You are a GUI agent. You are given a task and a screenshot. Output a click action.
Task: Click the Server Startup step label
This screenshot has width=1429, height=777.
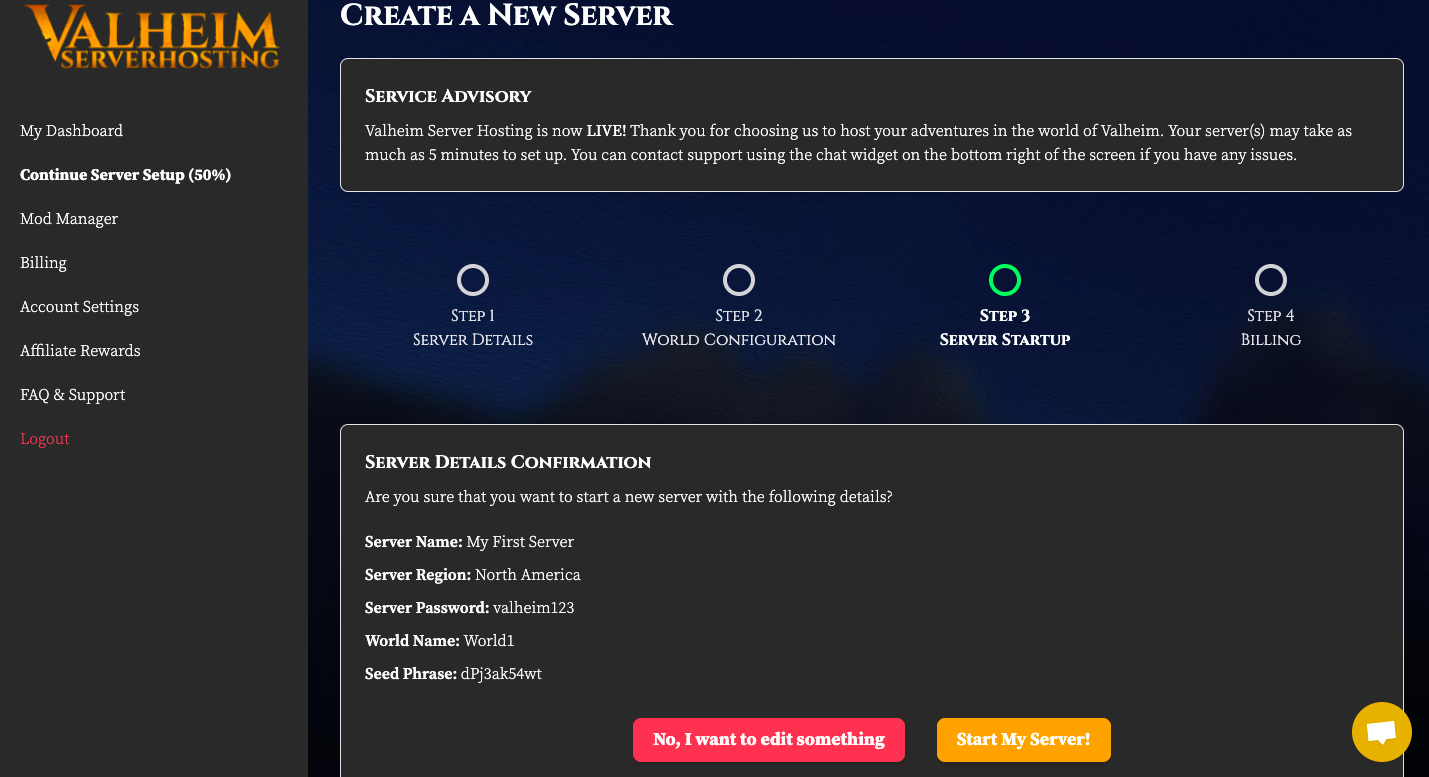[x=1005, y=340]
